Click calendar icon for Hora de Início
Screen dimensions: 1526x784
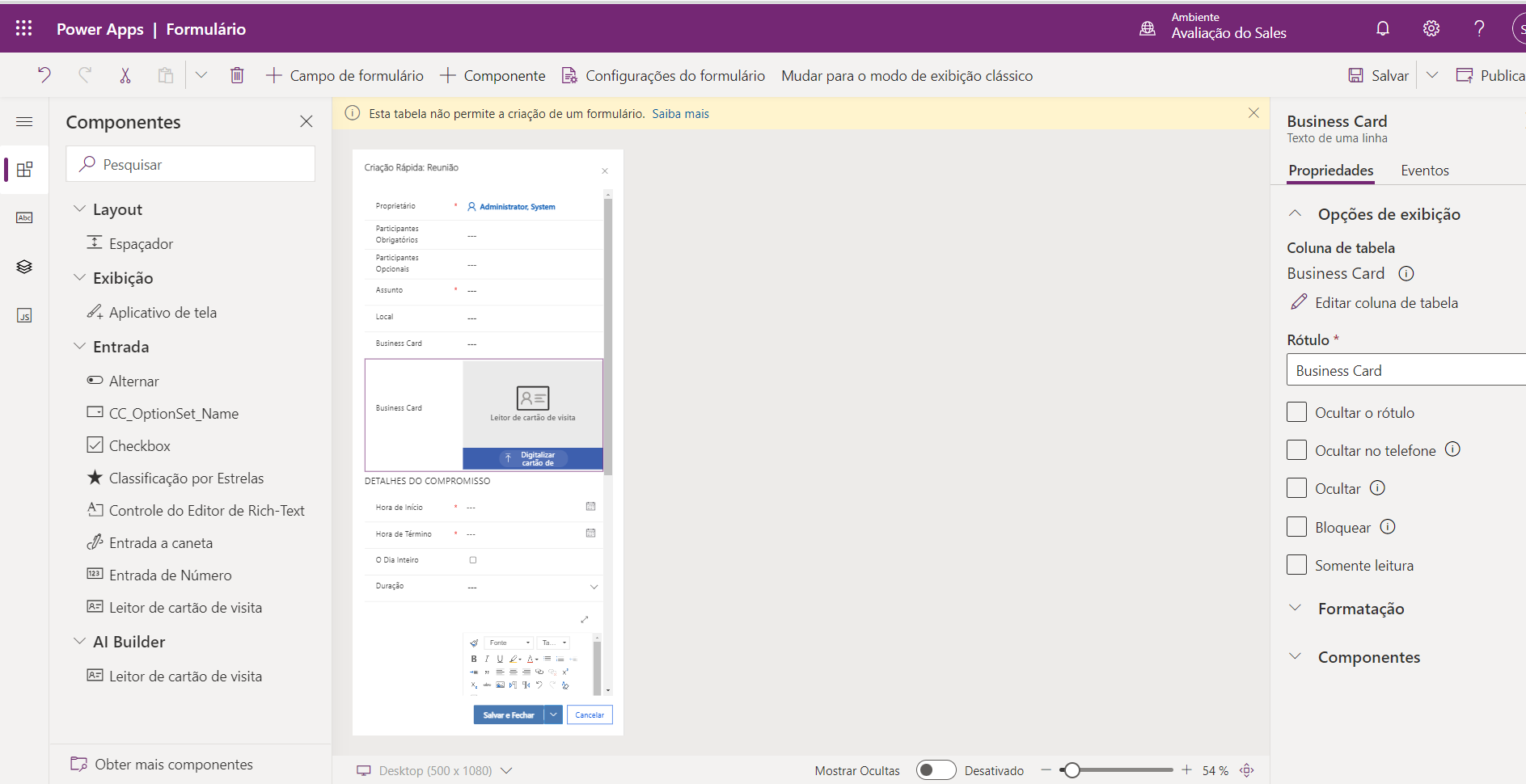tap(590, 507)
